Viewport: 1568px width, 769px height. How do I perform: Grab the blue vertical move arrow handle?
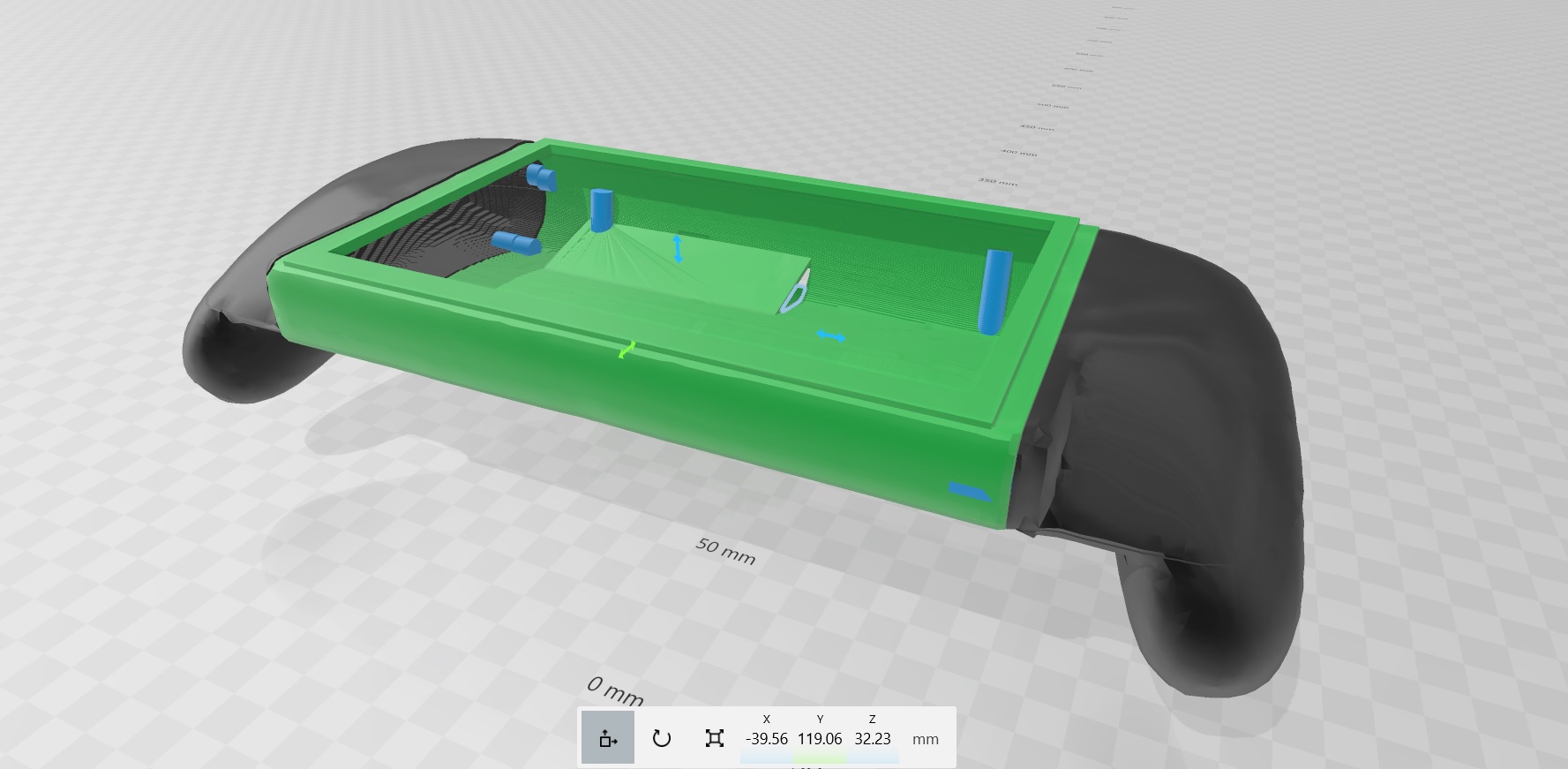678,249
